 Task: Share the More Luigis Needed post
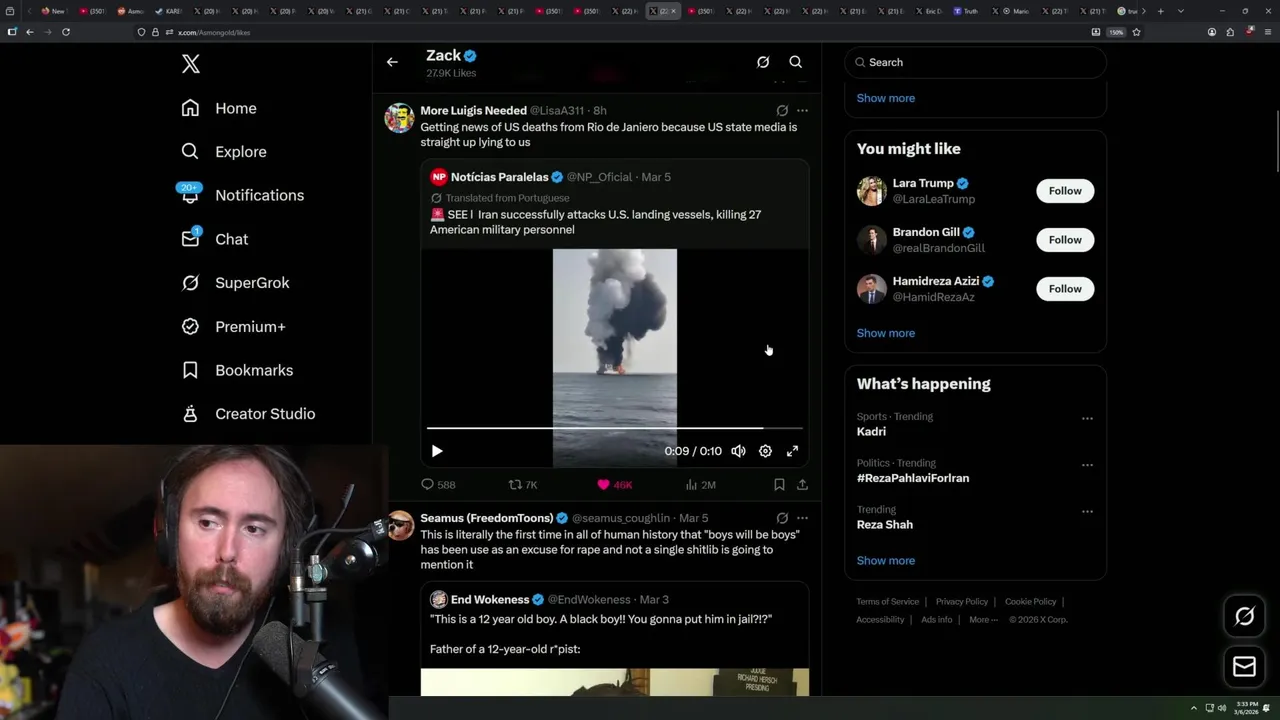pyautogui.click(x=802, y=484)
